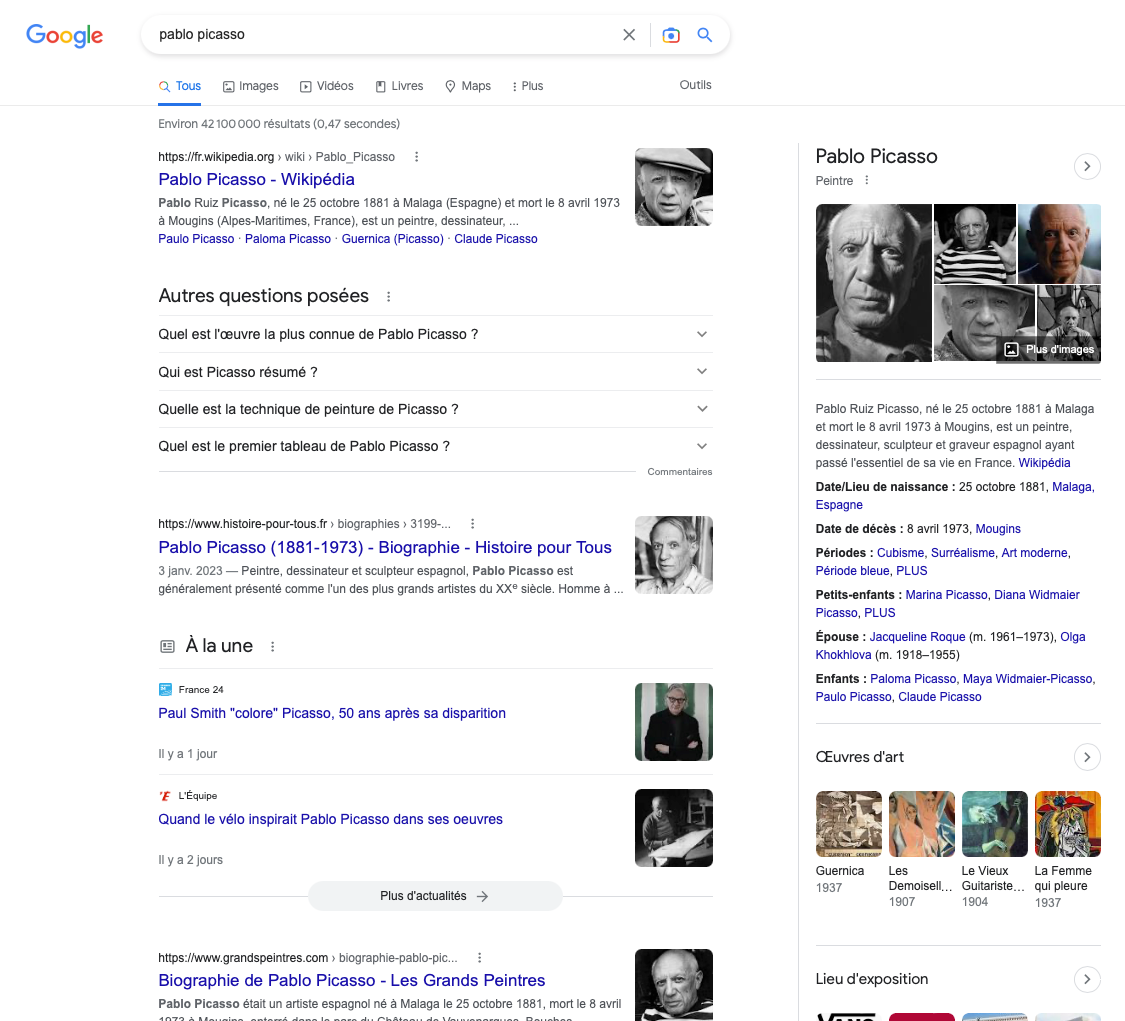The image size is (1125, 1021).
Task: Open Le Vieux Guitariste artwork thumbnail
Action: [994, 824]
